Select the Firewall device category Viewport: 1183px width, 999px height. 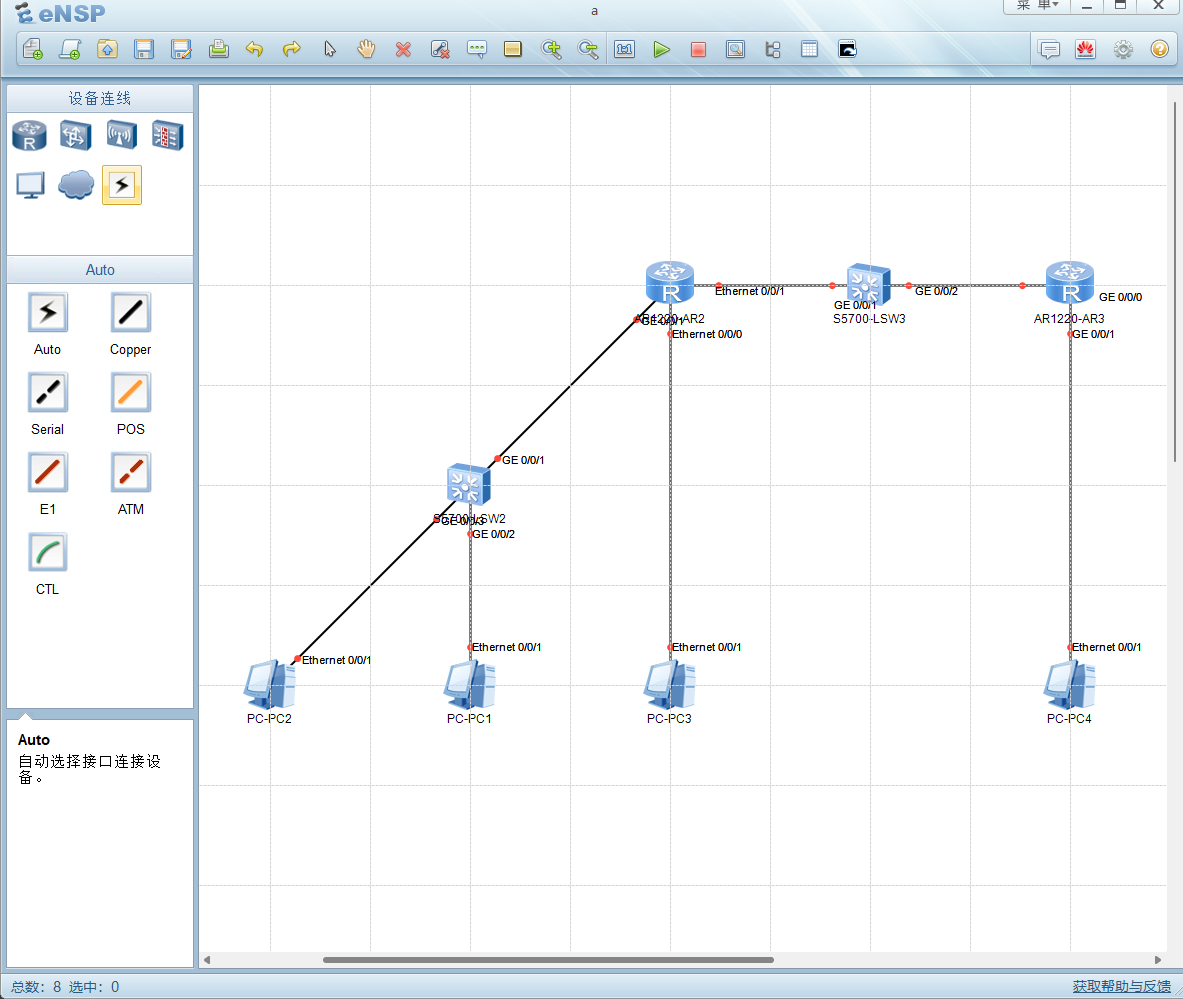pos(167,136)
